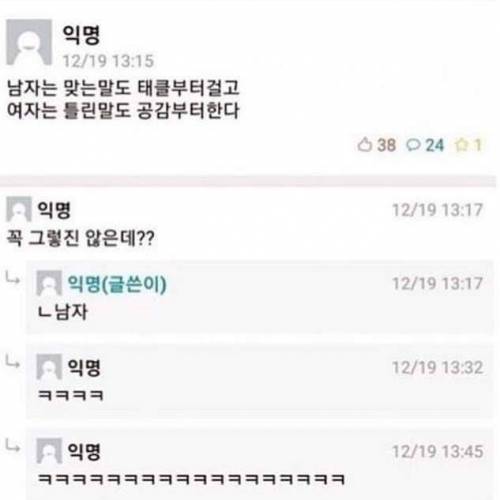
Task: Click the 12/19 13:15 post timestamp
Action: click(108, 61)
